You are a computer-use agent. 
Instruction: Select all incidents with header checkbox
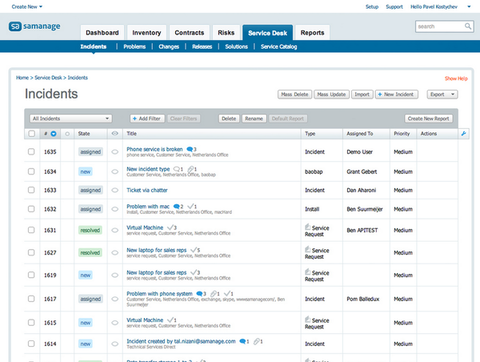(x=32, y=134)
